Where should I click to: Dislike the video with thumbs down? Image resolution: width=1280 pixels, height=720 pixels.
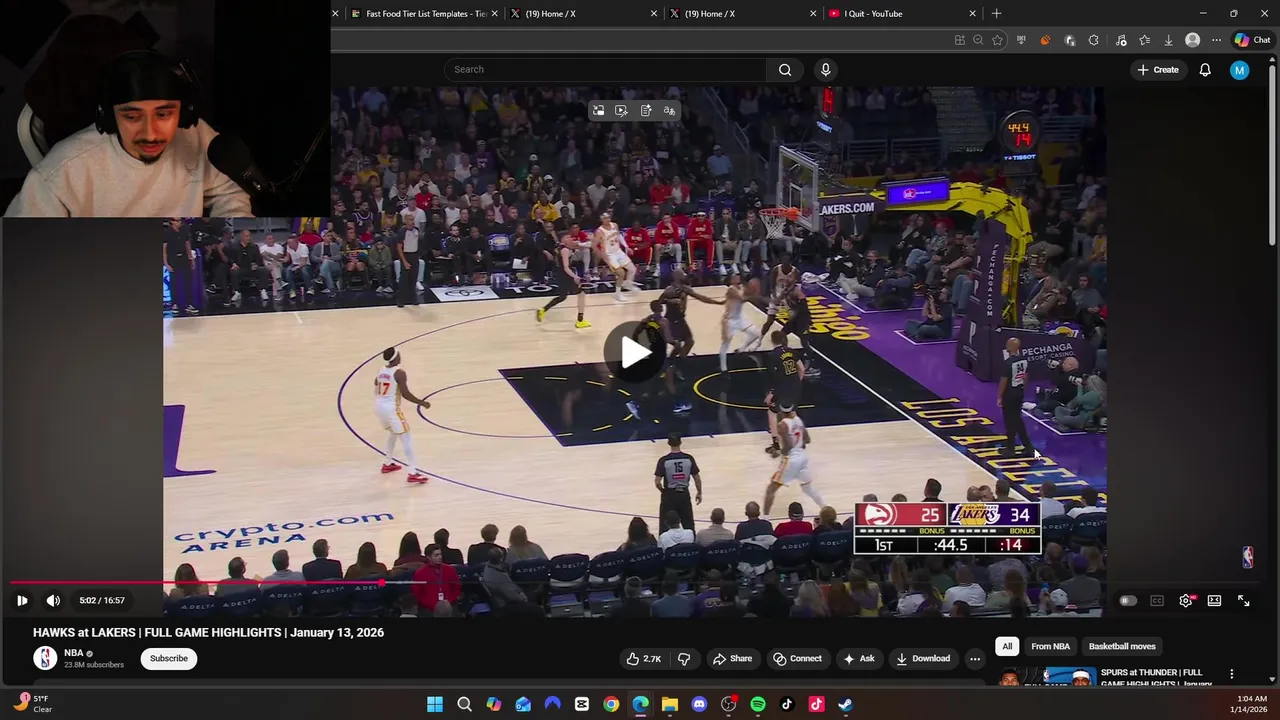684,659
